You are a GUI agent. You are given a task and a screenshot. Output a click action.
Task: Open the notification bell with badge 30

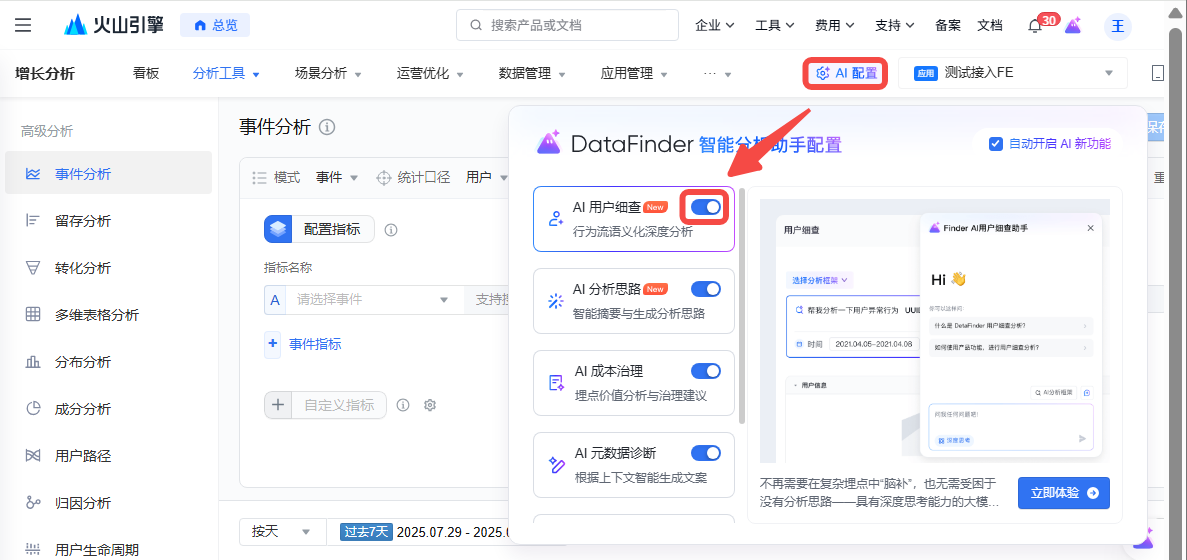coord(1035,26)
